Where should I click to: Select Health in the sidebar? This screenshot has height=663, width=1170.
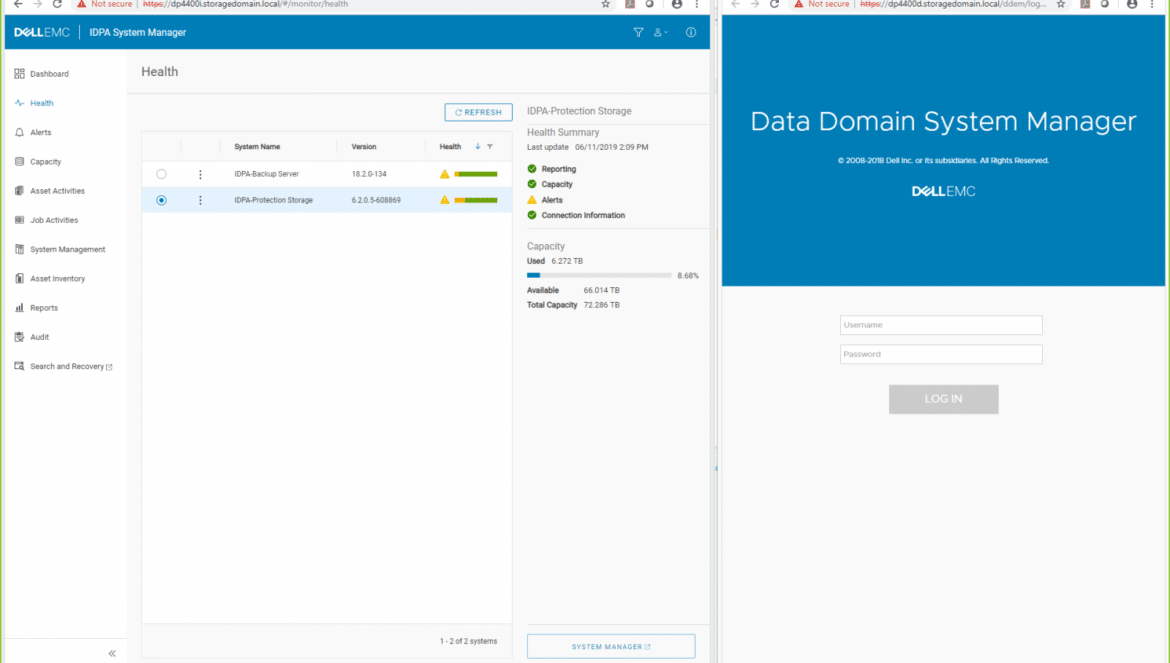42,103
